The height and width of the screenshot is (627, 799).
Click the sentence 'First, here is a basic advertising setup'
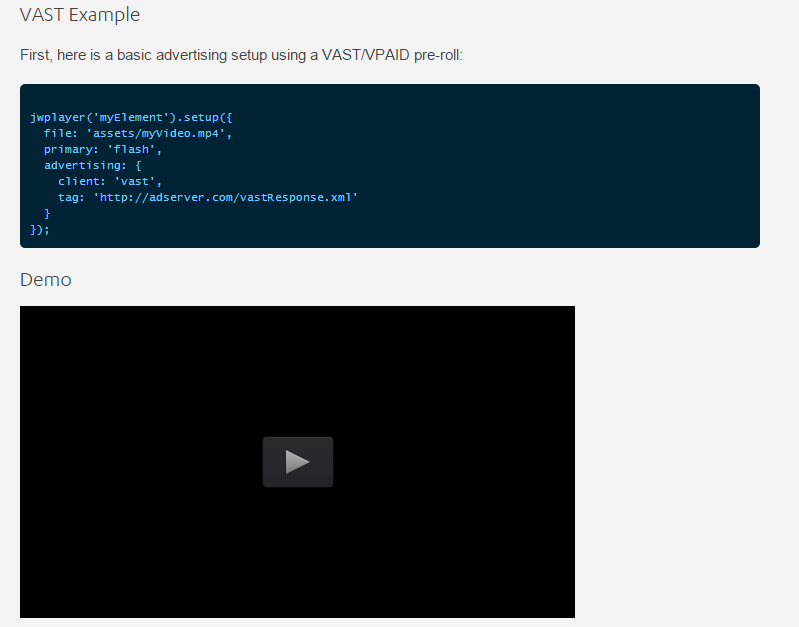pyautogui.click(x=241, y=55)
